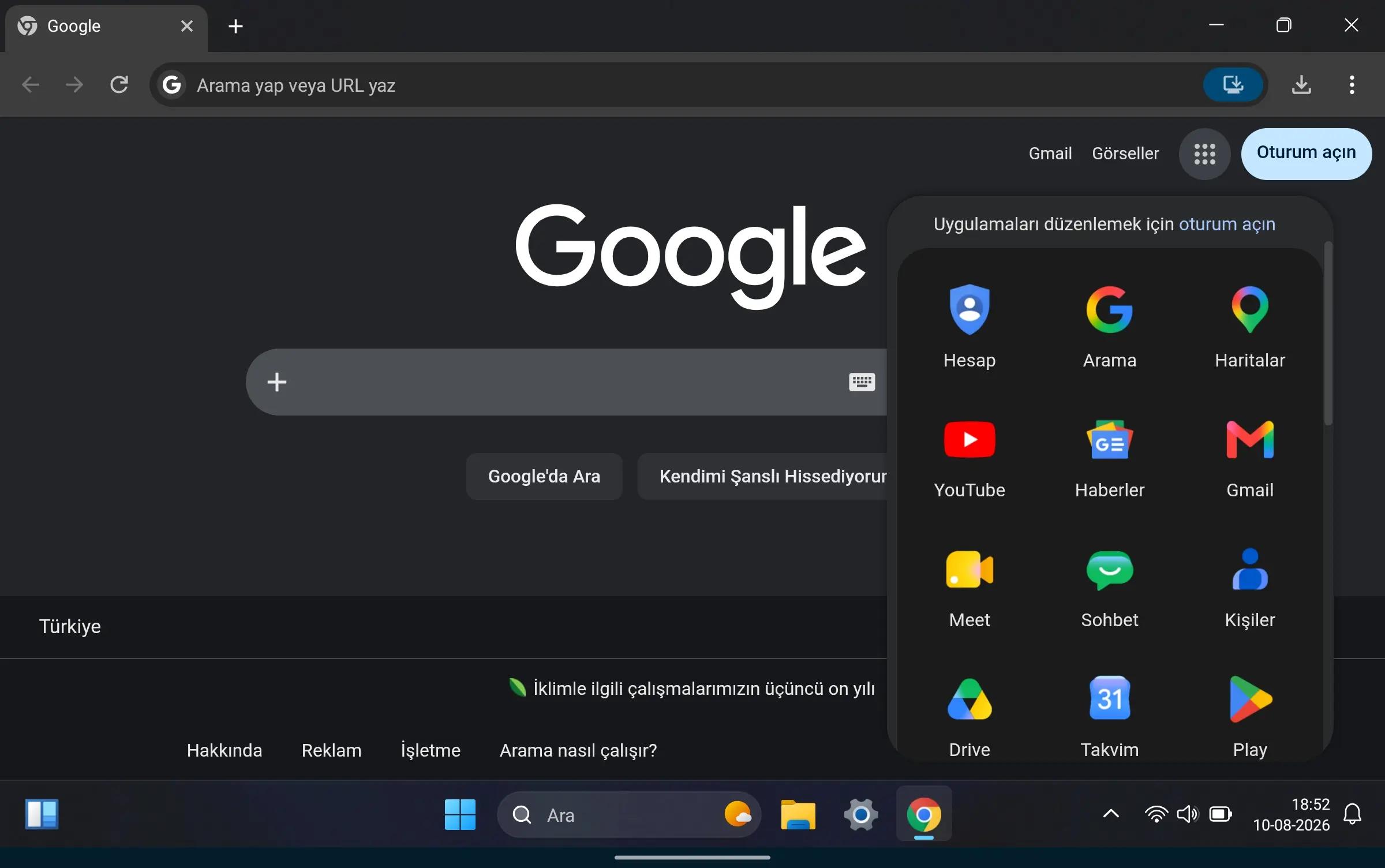Click Kendimi Şanslı Hissediyorum button

coord(762,476)
